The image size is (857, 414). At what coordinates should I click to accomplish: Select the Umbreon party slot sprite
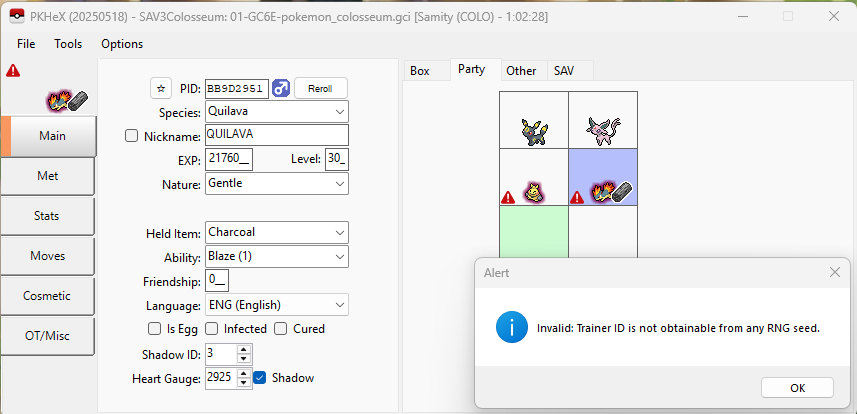[534, 129]
